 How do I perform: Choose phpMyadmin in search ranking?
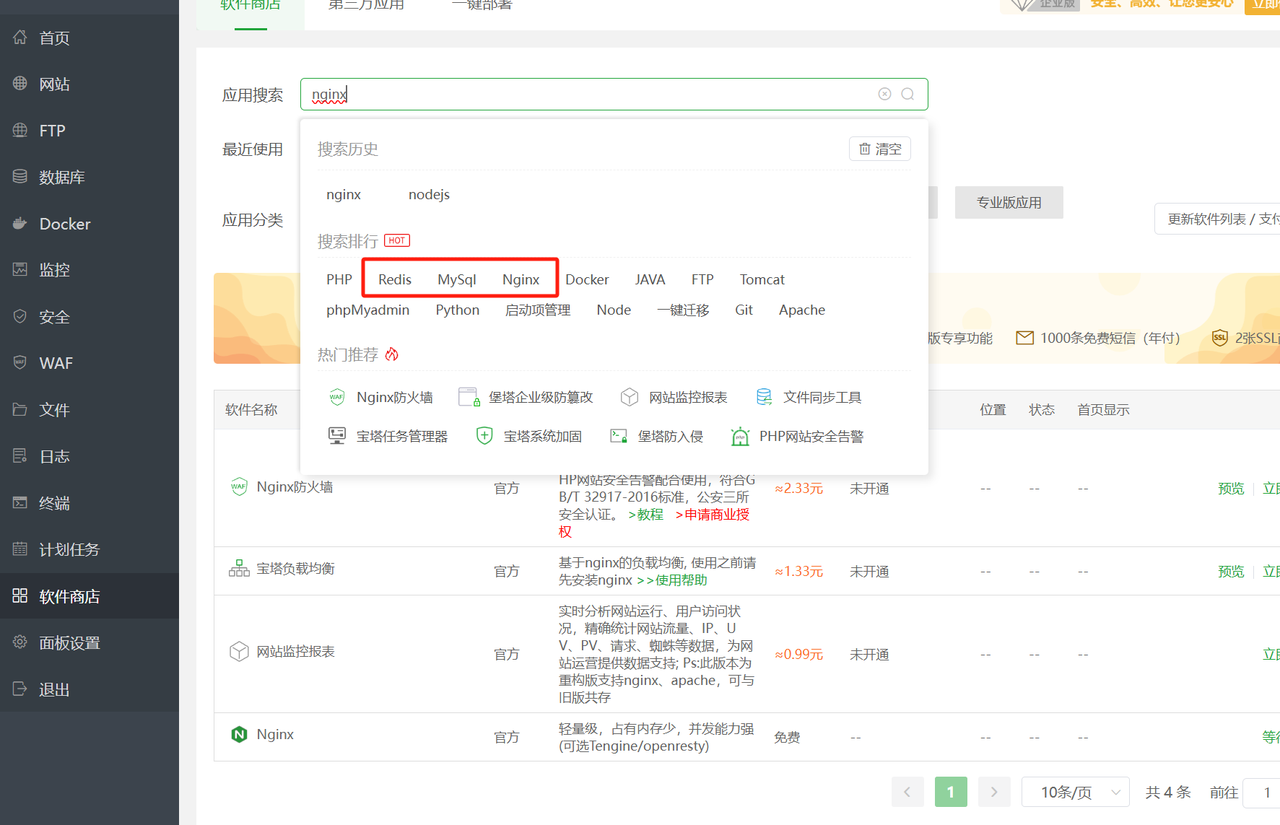pyautogui.click(x=368, y=310)
